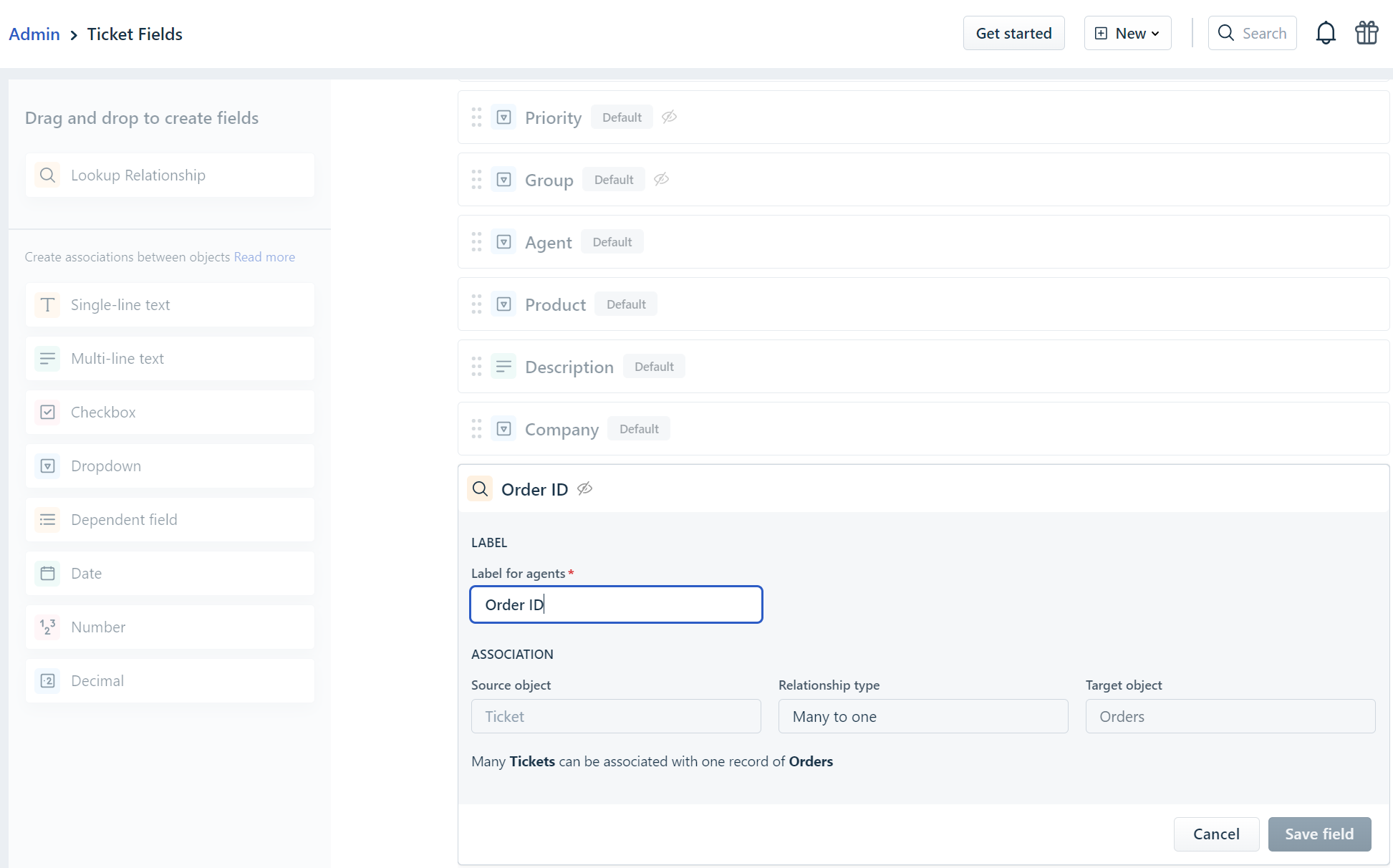Open the Relationship type dropdown
Image resolution: width=1393 pixels, height=868 pixels.
click(x=922, y=716)
